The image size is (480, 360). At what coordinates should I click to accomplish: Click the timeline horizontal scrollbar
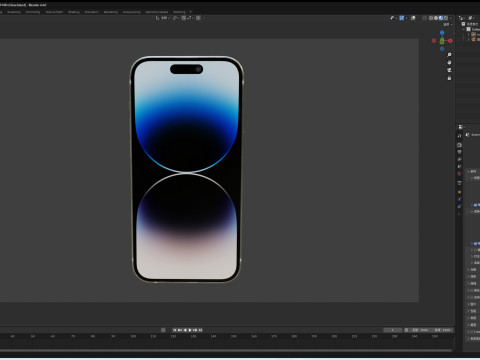(226, 350)
